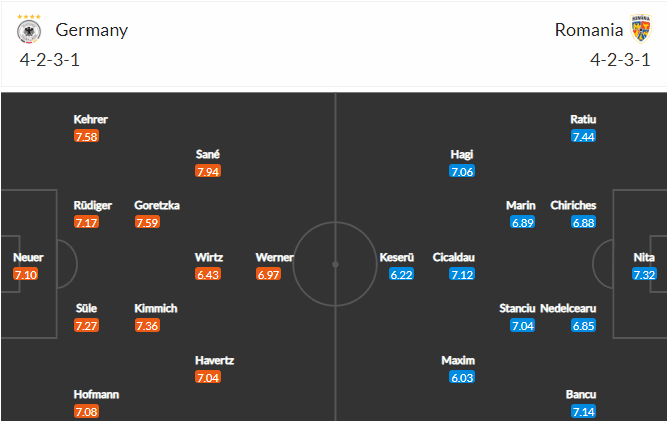Screen dimensions: 667x421
Task: Click Keserü's 6.22 rating badge
Action: [402, 274]
